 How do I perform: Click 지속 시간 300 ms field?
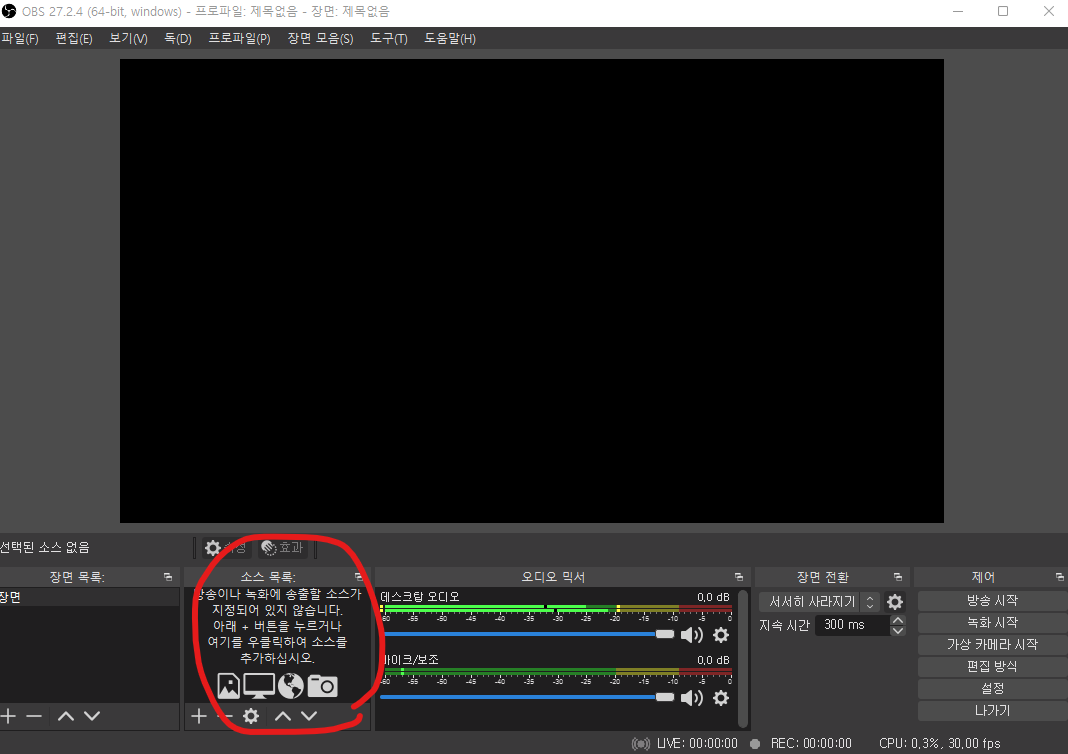point(852,625)
